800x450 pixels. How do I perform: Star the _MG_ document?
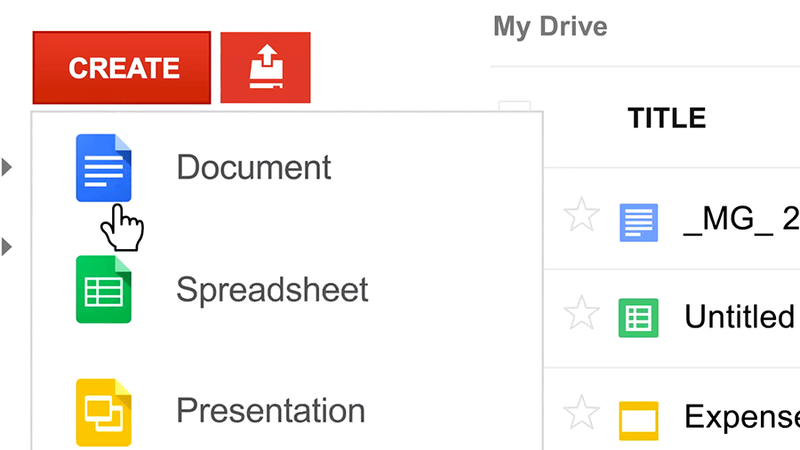click(582, 215)
